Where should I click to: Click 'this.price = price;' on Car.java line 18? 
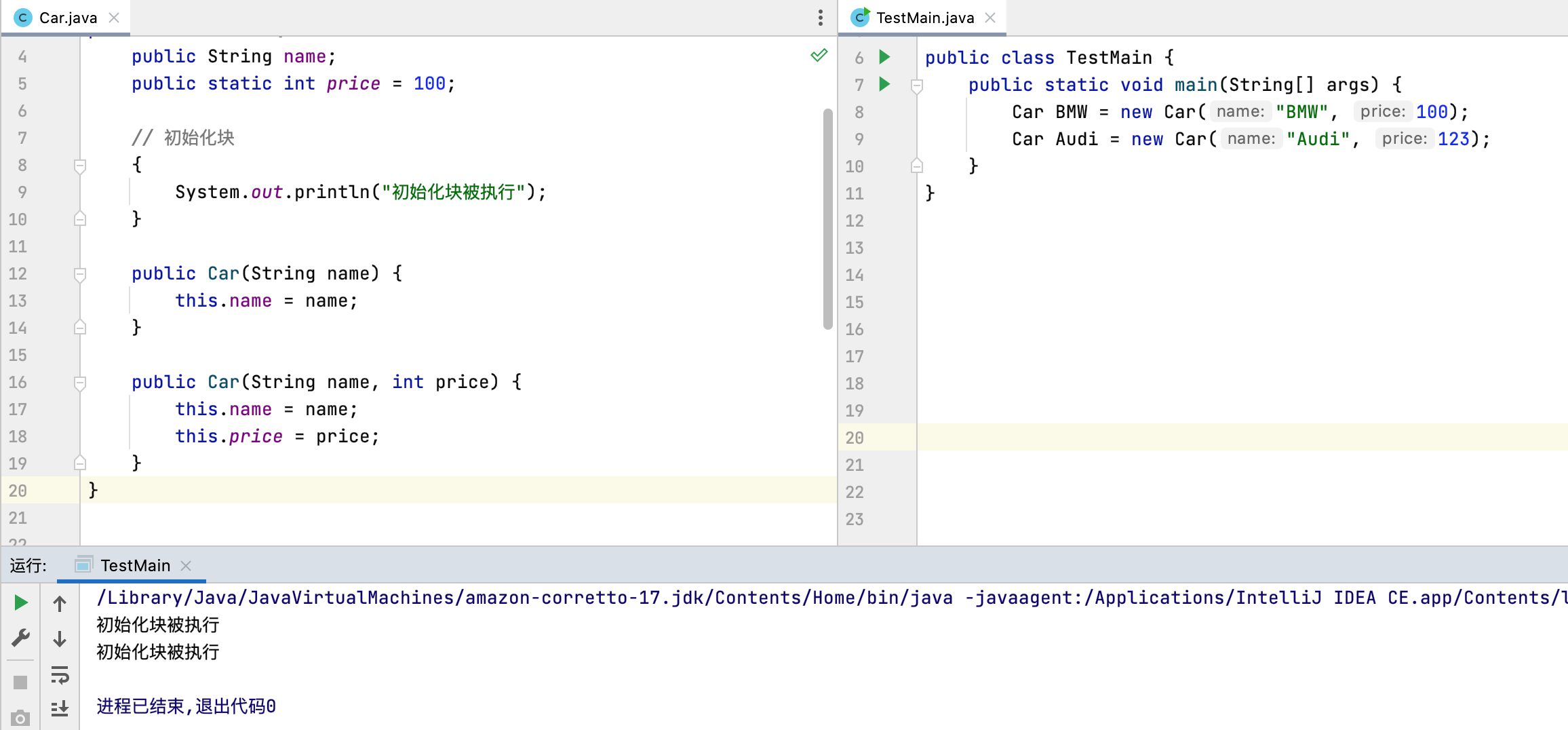pos(277,436)
